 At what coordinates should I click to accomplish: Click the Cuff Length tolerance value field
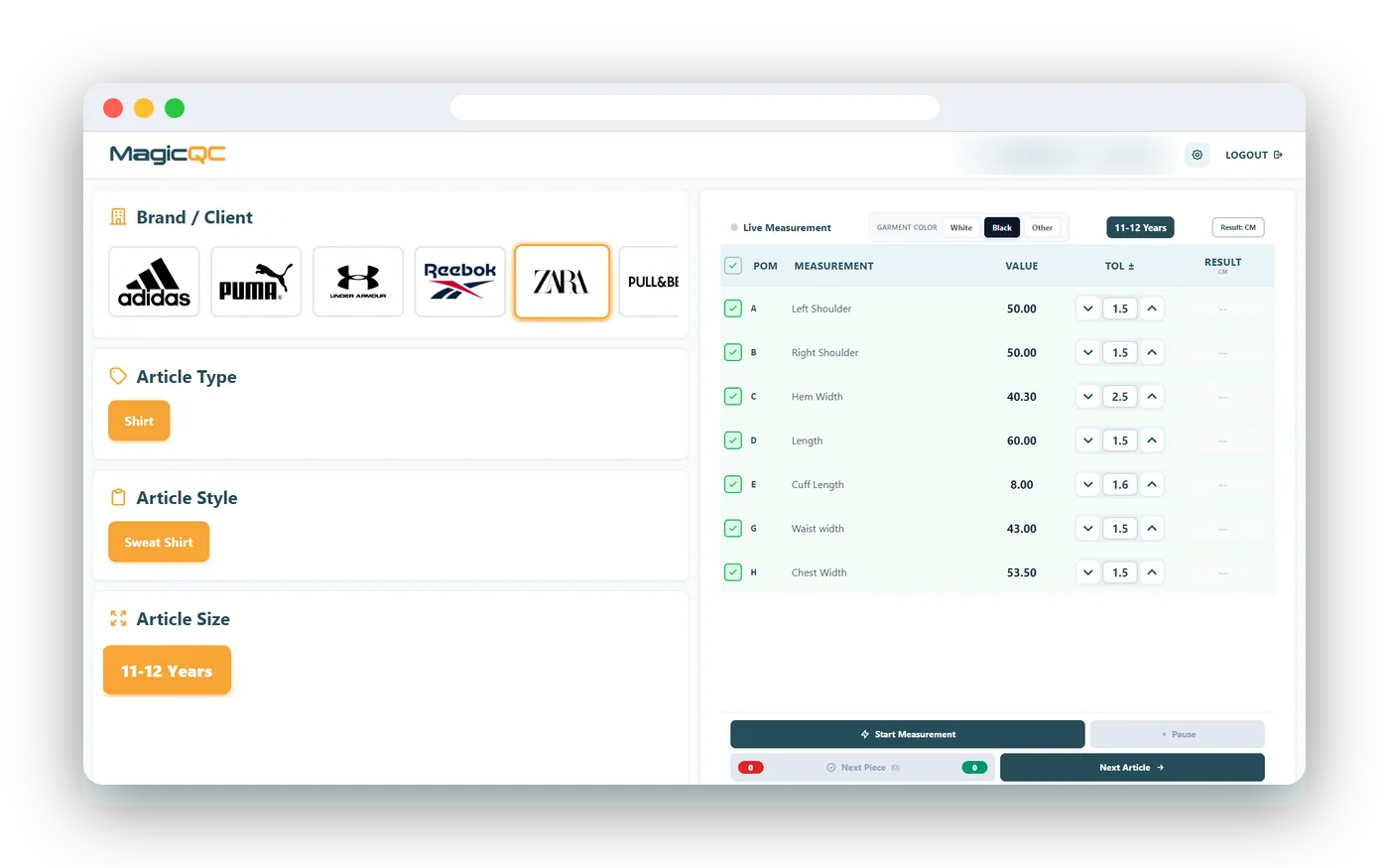click(1120, 484)
